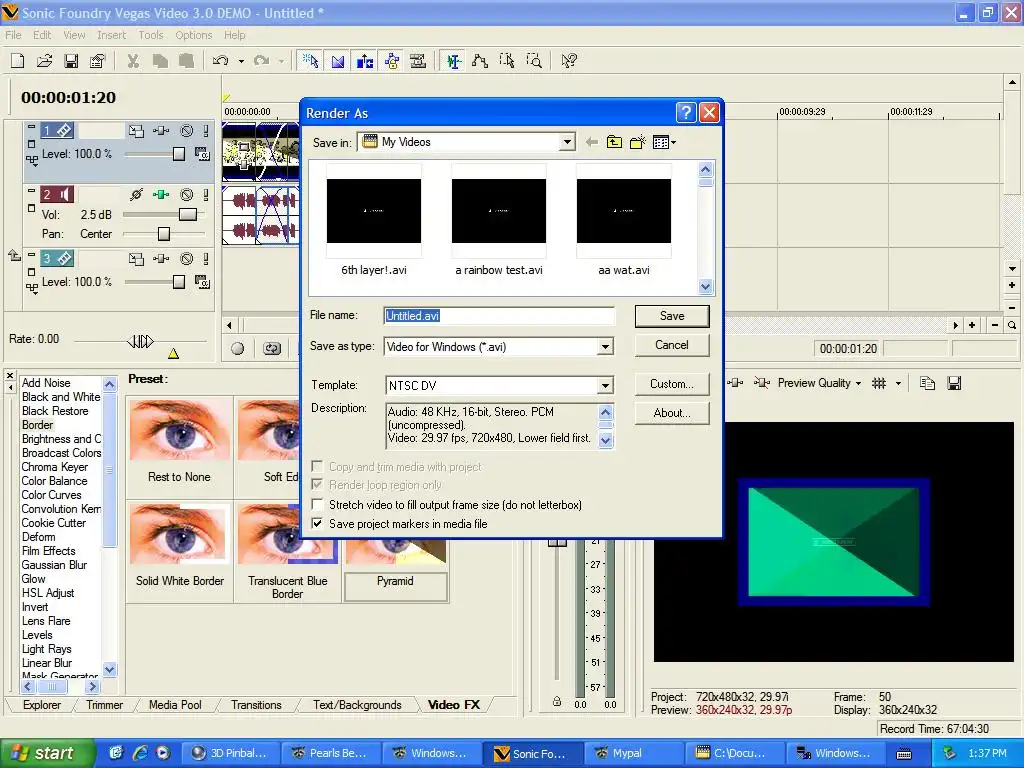The image size is (1024, 768).
Task: Toggle Solo on track 3
Action: [206, 259]
